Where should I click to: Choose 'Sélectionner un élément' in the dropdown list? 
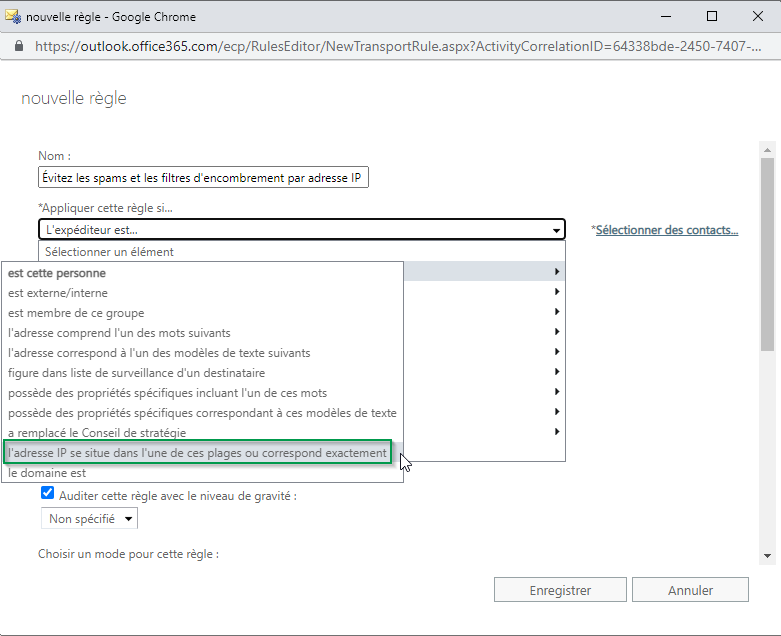[x=109, y=252]
